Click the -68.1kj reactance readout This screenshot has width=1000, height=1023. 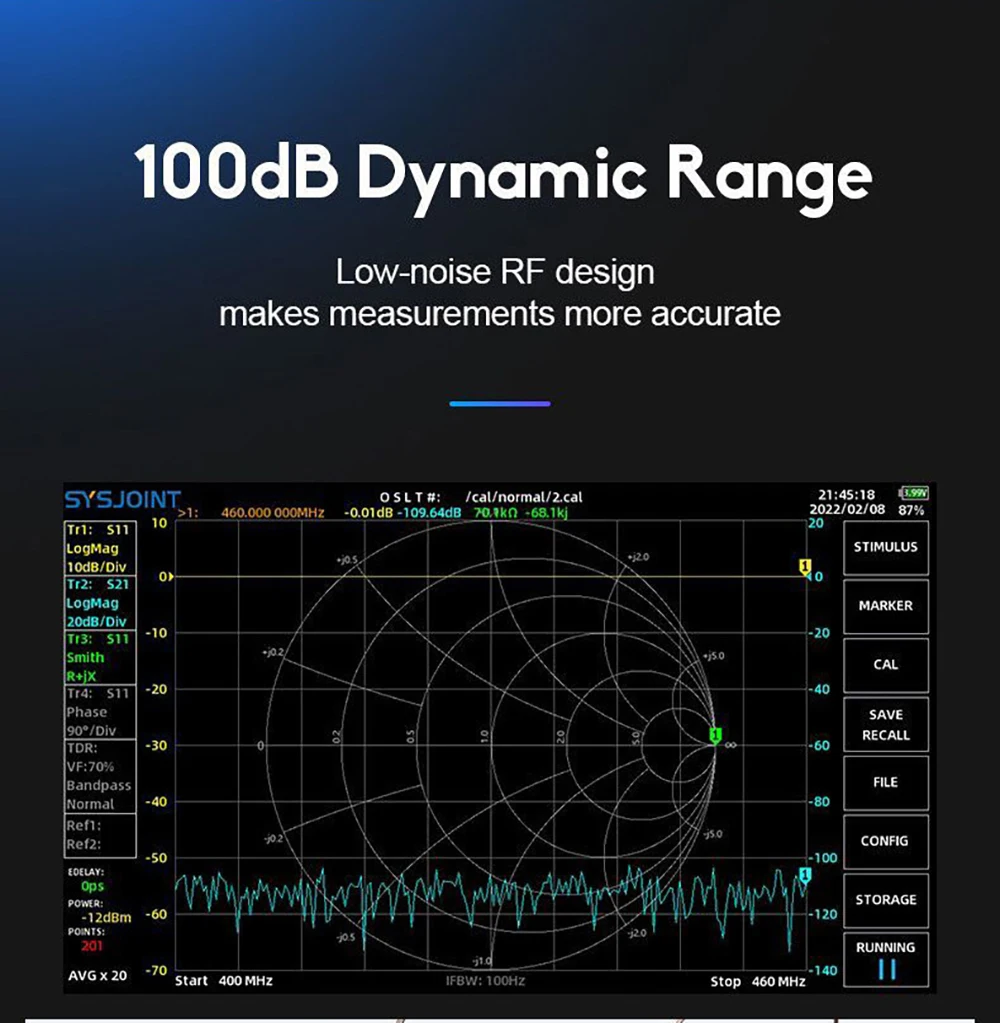pos(547,513)
